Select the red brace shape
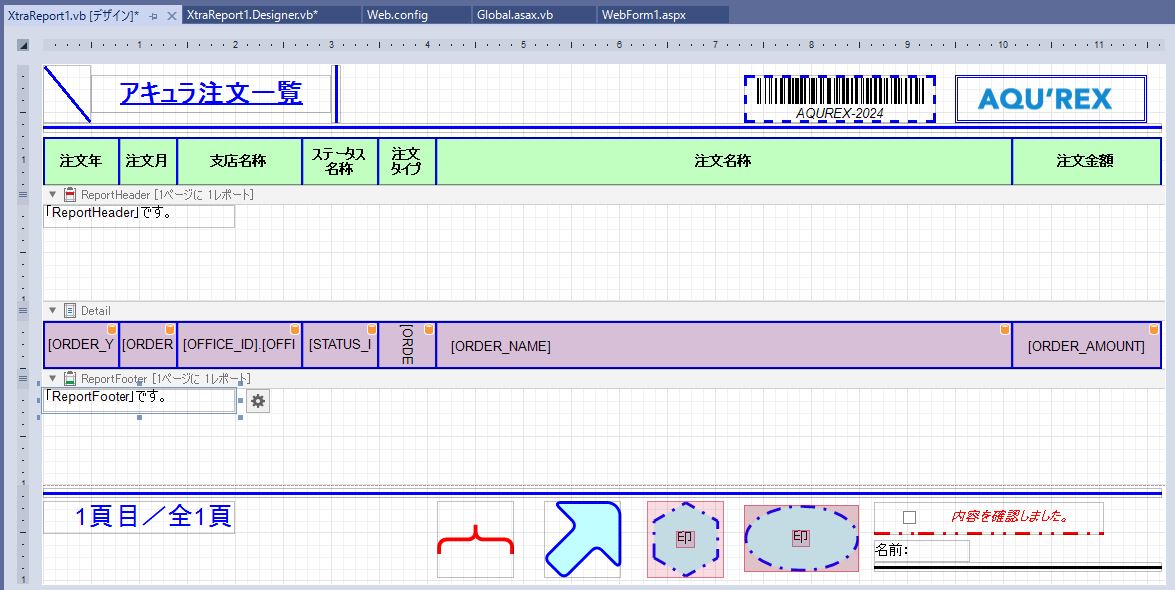Screen dimensions: 1175x590 coord(475,540)
